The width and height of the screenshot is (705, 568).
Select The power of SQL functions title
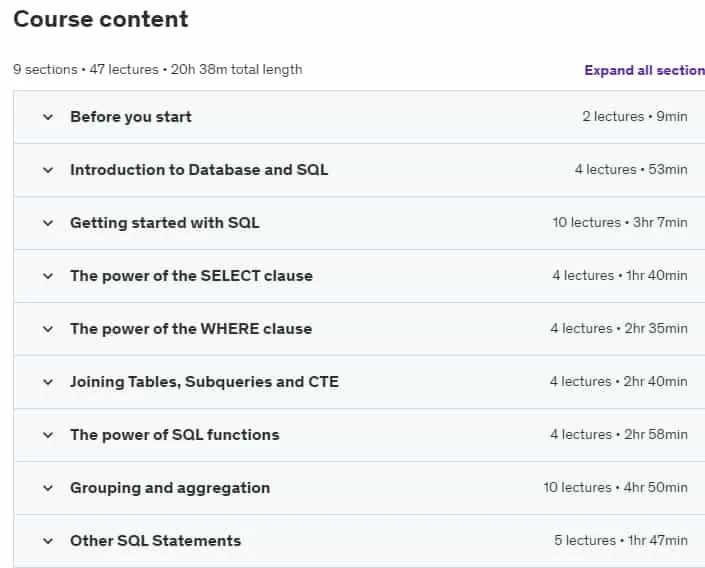click(175, 435)
